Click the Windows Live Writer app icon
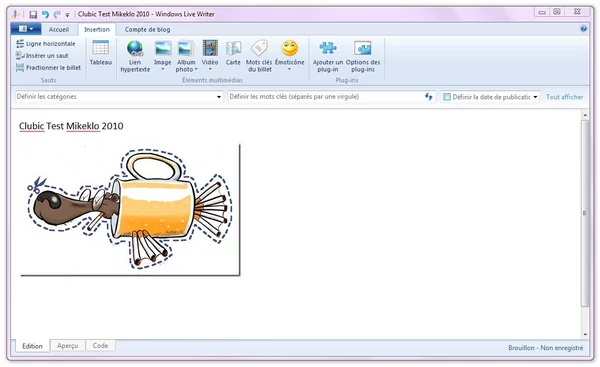This screenshot has height=367, width=600. (x=16, y=15)
